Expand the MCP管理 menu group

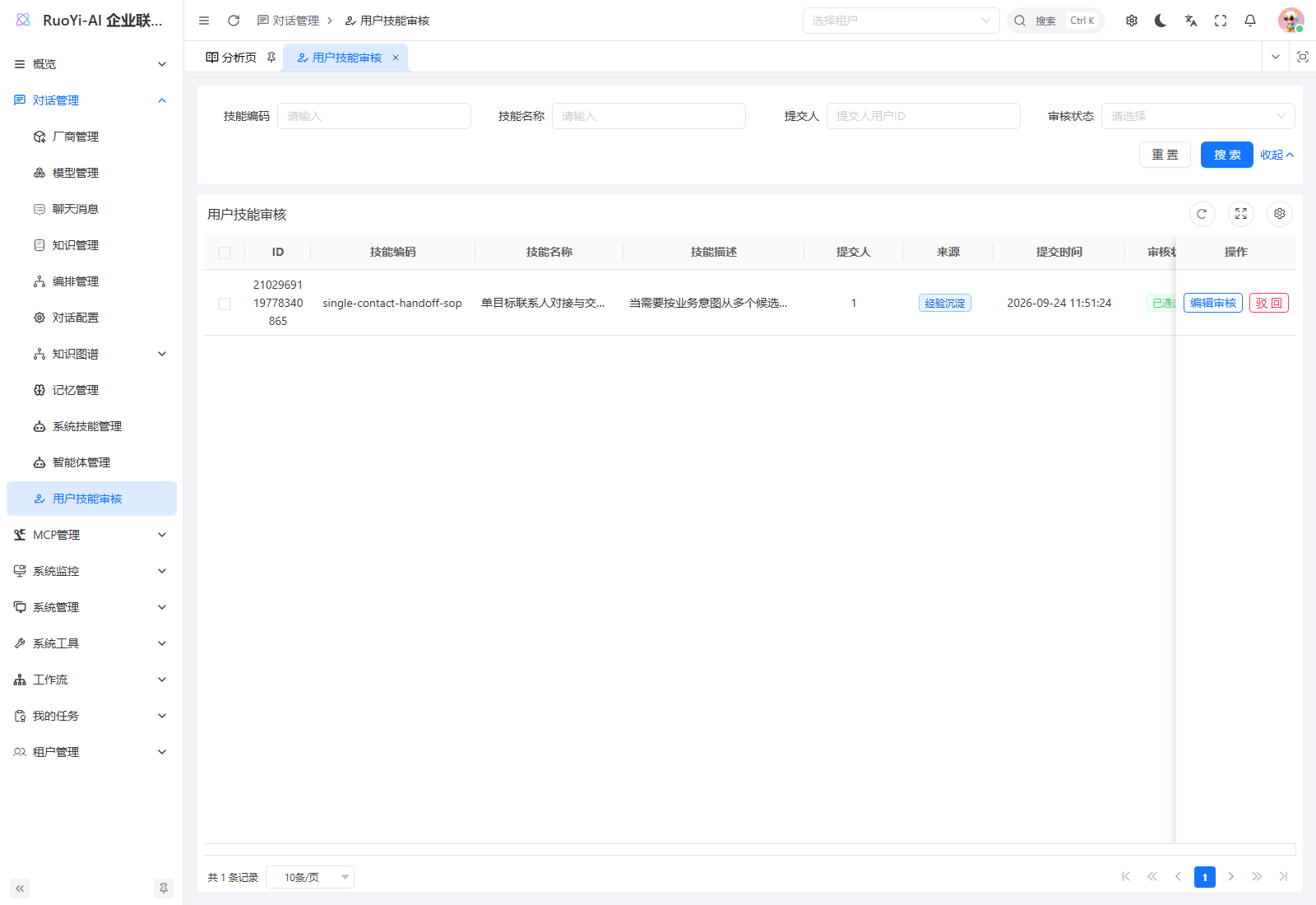point(91,535)
